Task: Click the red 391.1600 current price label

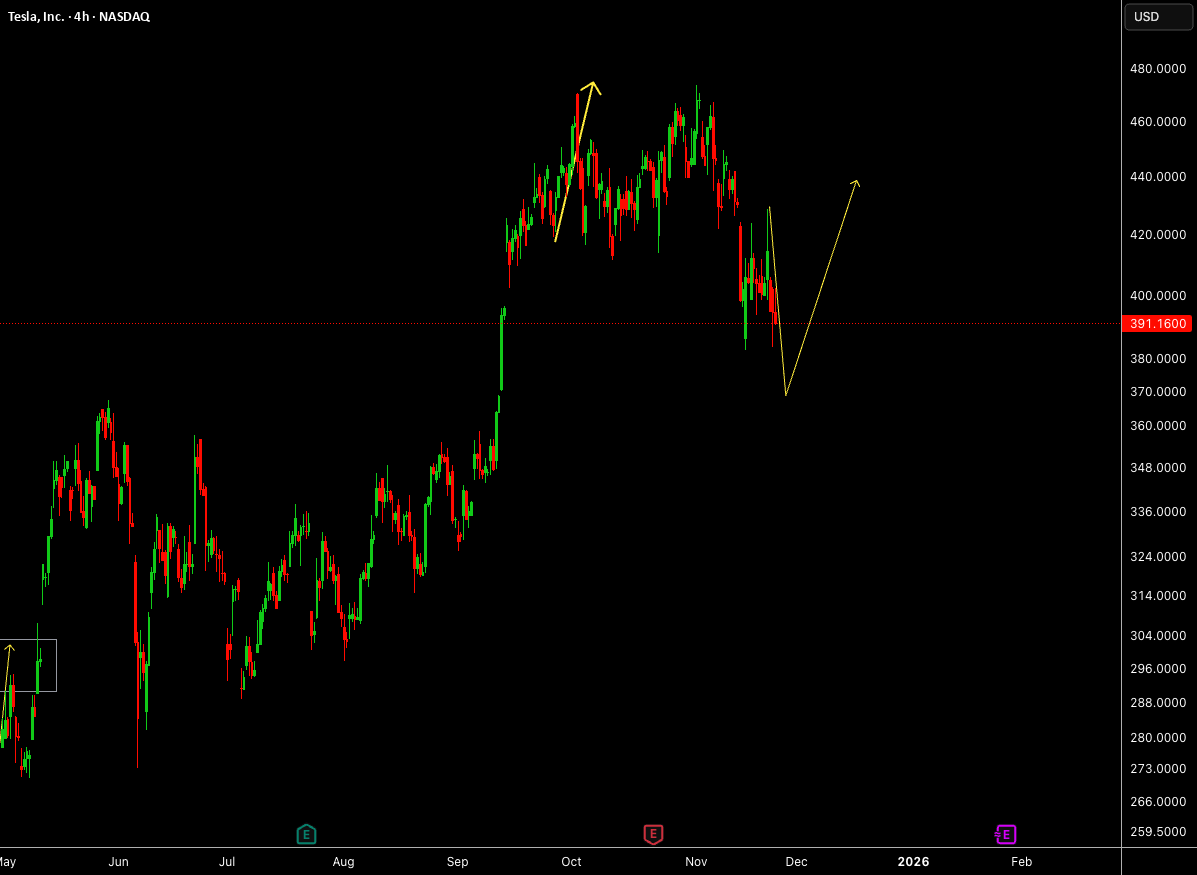Action: [1157, 324]
